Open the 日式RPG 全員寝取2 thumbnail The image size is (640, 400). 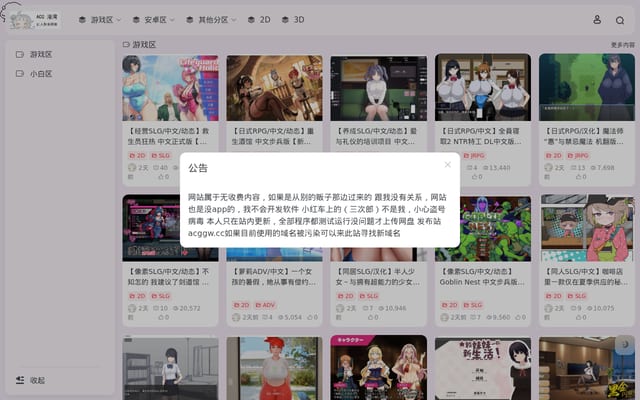click(x=483, y=88)
